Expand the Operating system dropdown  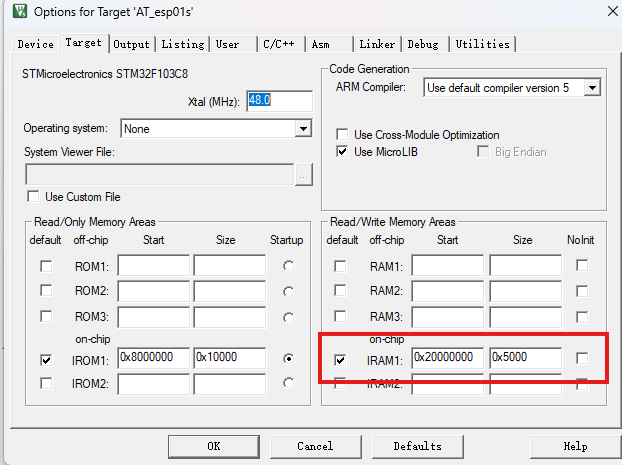(303, 129)
